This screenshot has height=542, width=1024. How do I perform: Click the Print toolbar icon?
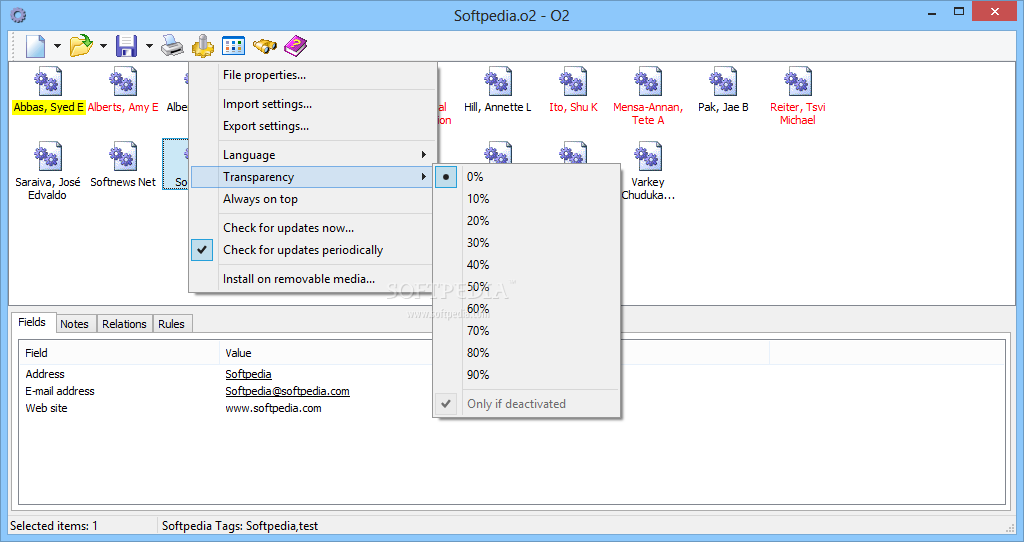coord(172,46)
